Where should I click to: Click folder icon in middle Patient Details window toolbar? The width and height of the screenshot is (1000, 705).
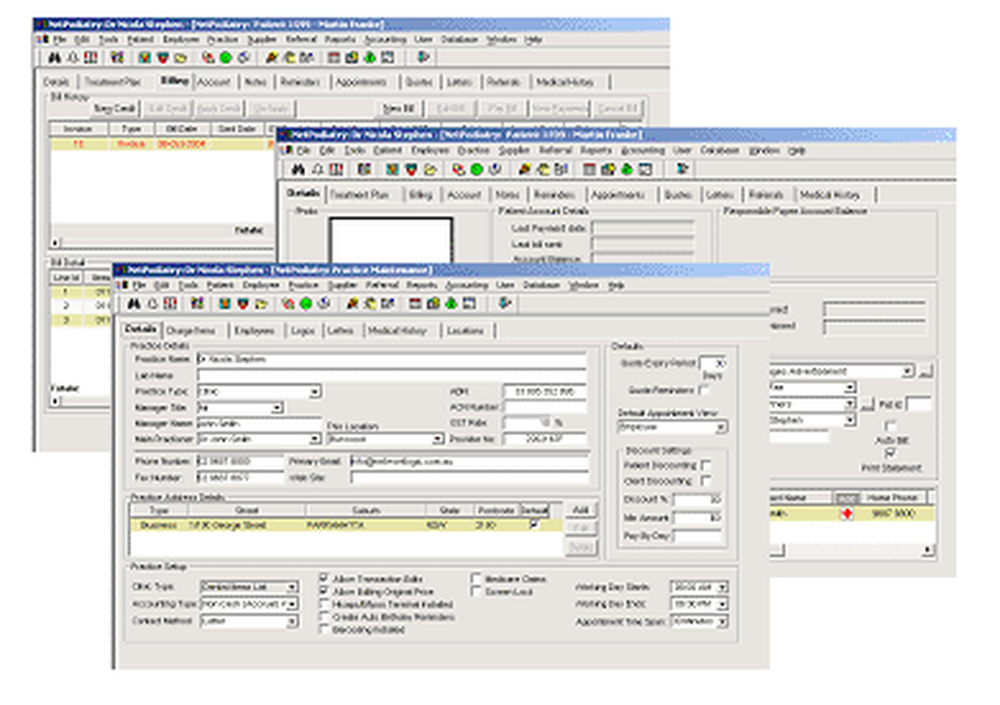click(x=430, y=170)
